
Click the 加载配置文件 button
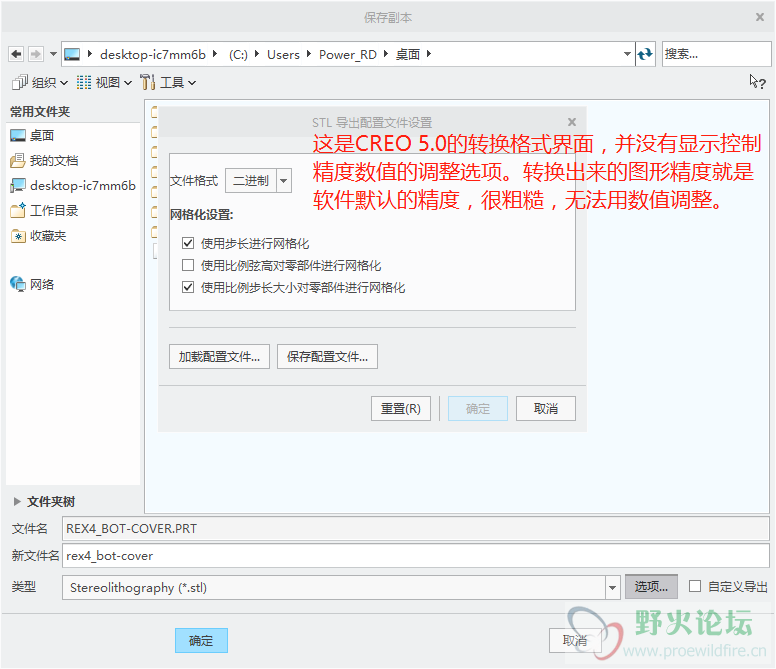click(219, 357)
